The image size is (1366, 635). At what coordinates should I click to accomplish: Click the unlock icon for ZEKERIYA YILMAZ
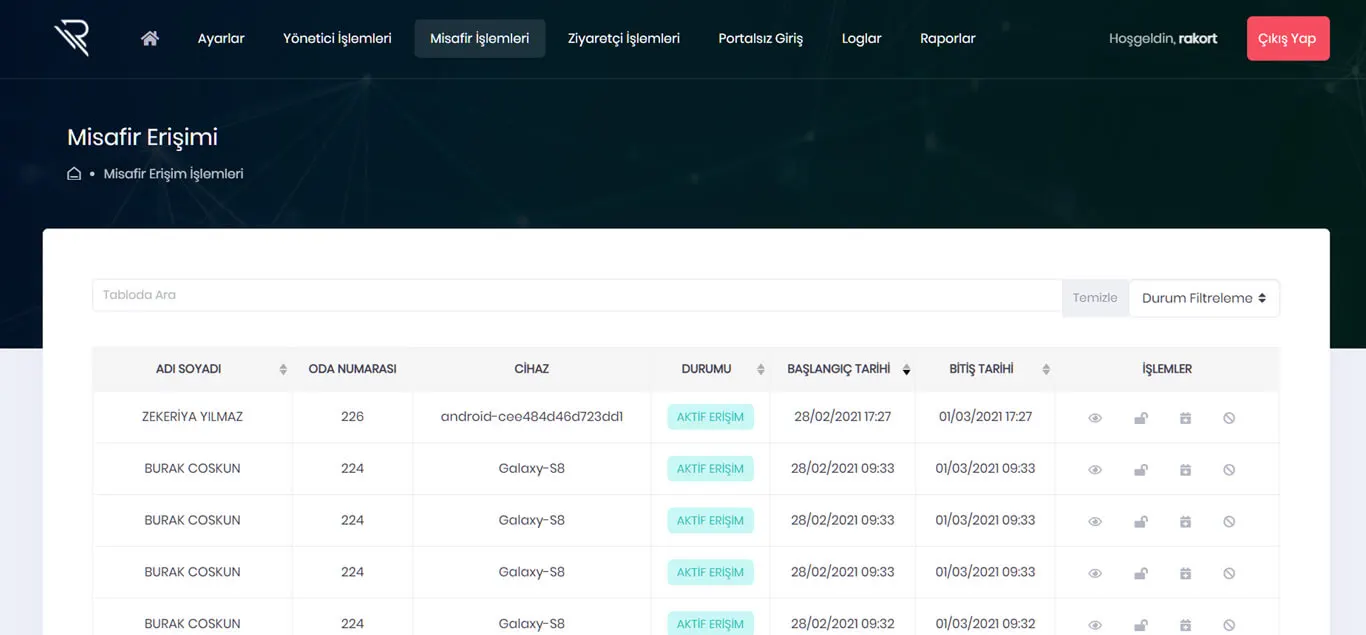pyautogui.click(x=1141, y=416)
